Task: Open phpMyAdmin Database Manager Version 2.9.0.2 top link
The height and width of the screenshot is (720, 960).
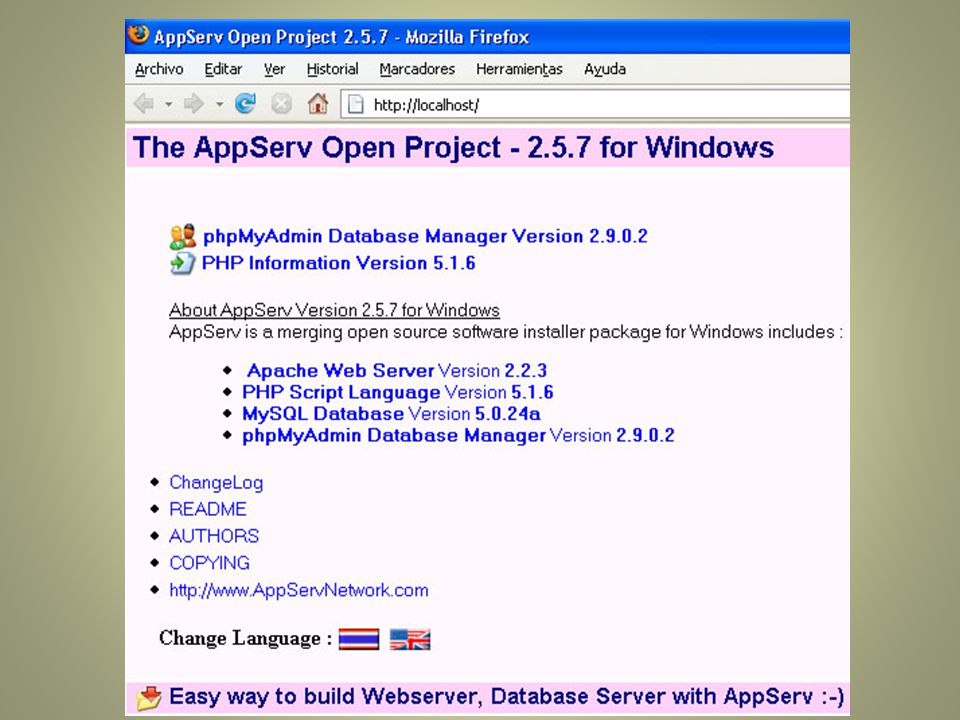Action: 425,236
